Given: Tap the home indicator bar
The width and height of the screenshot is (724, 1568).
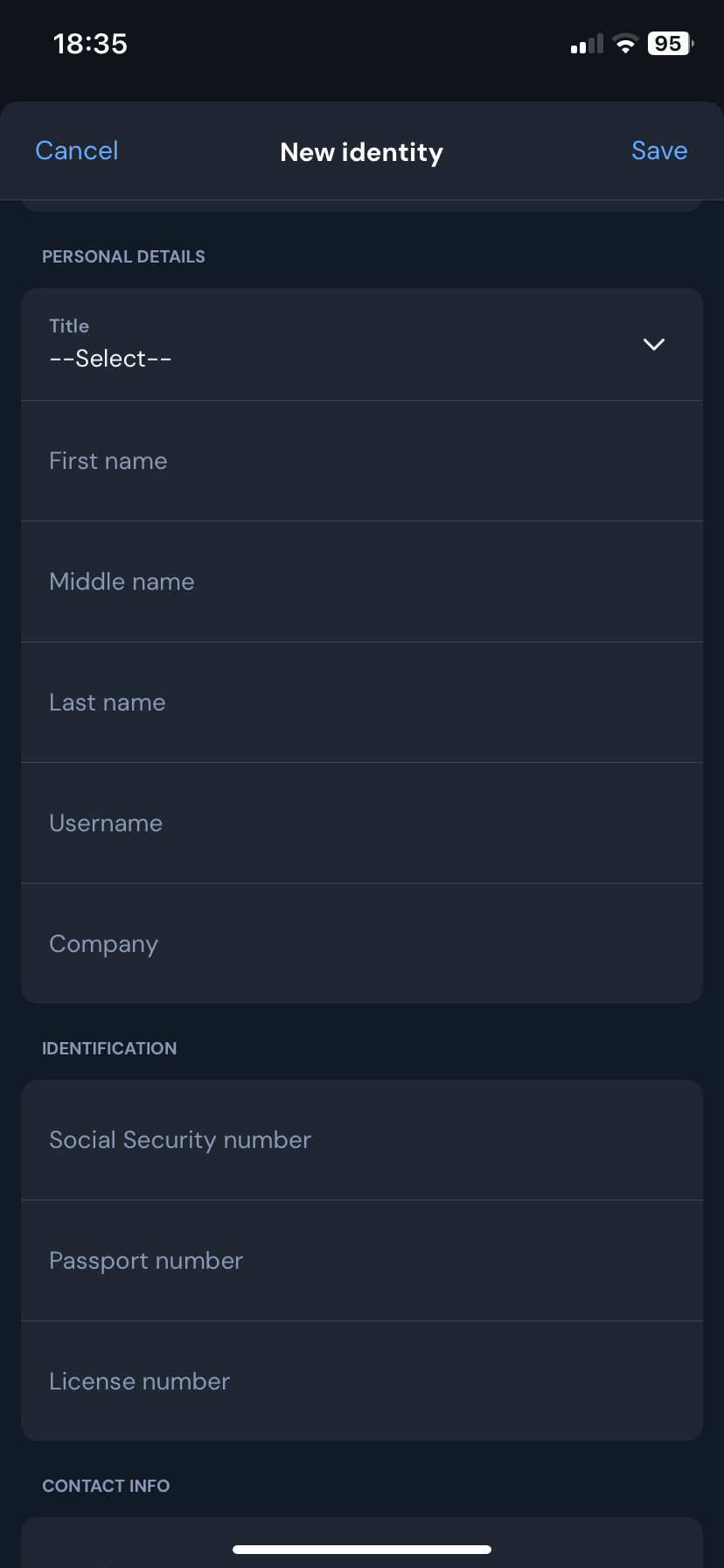Looking at the screenshot, I should pos(362,1550).
